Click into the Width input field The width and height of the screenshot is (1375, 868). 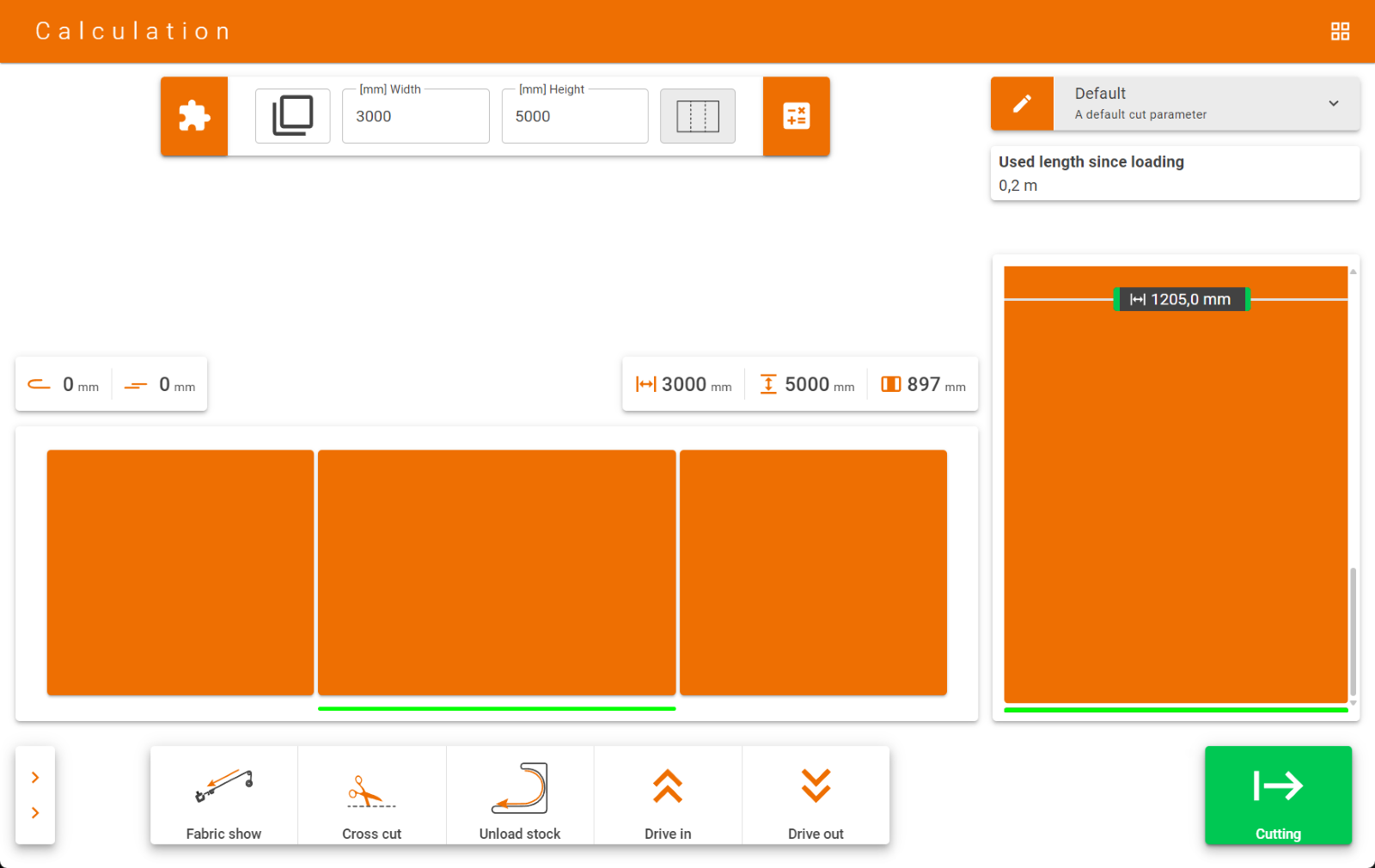(416, 117)
